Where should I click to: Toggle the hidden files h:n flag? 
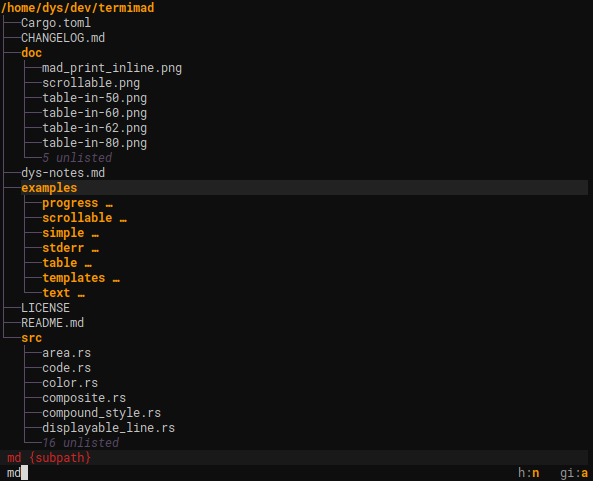529,473
